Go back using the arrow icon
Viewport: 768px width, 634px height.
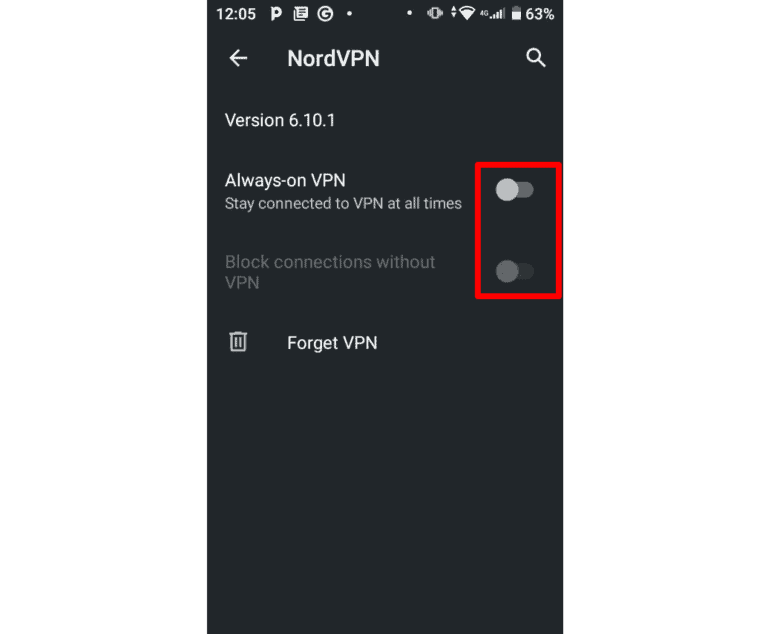(239, 58)
